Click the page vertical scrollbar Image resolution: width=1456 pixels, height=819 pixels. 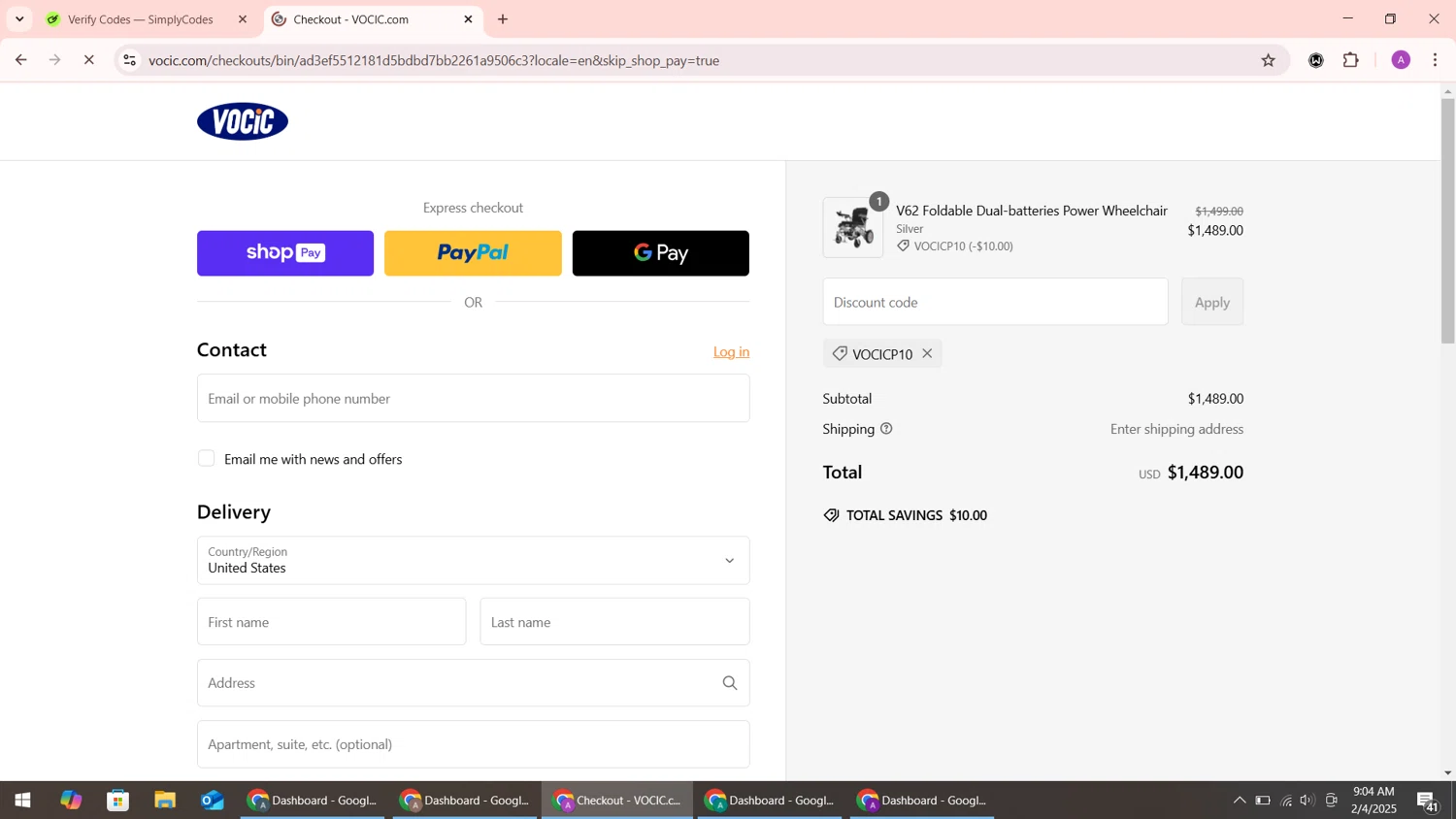coord(1447,221)
